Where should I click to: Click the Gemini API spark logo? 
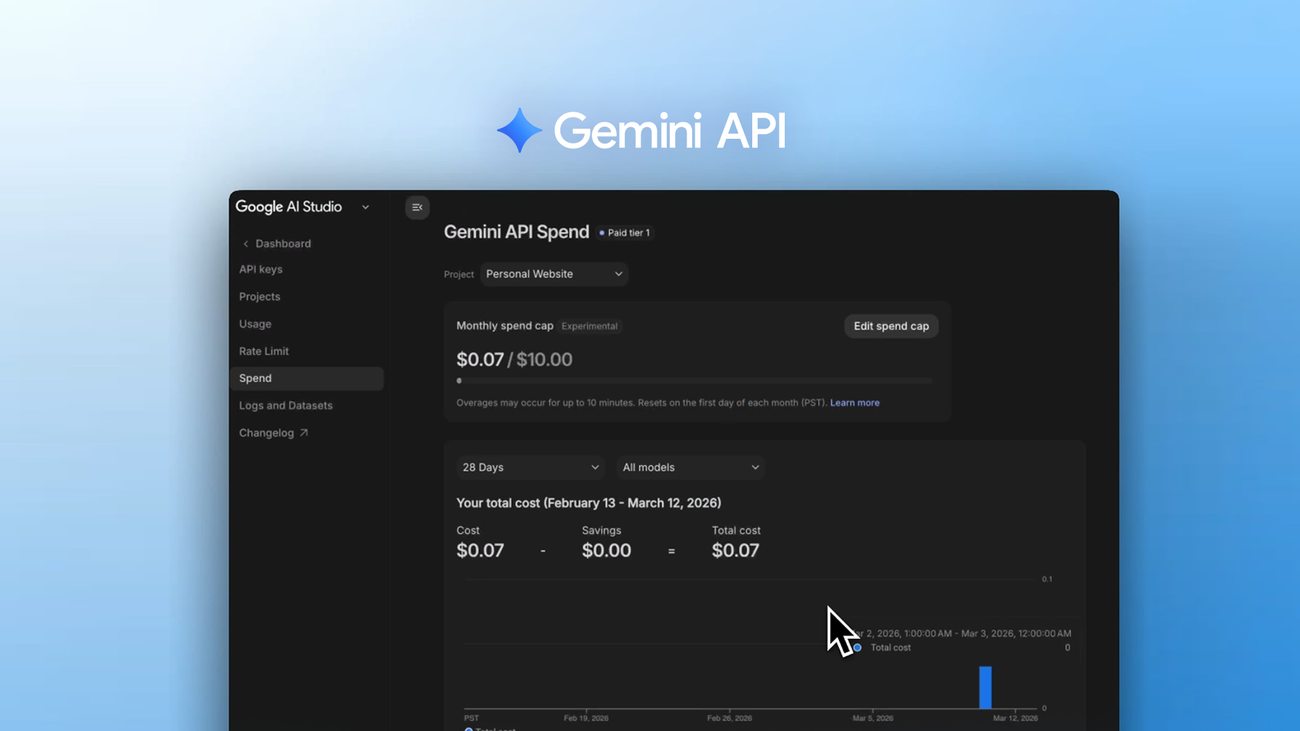518,129
